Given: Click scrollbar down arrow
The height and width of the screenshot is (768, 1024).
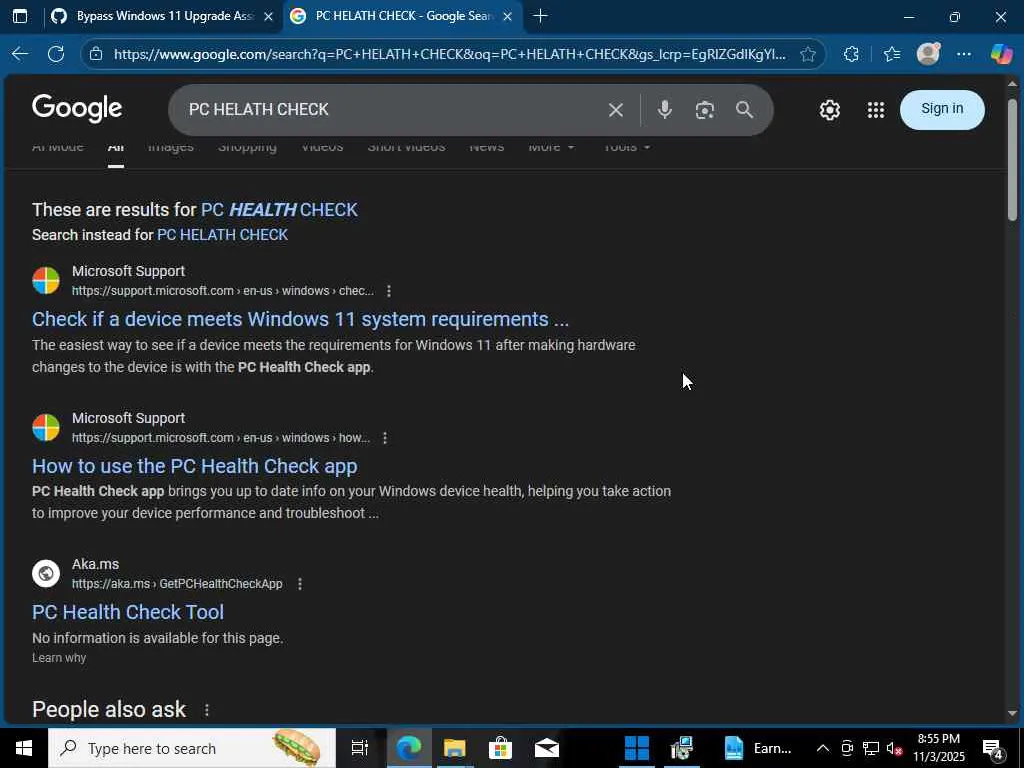Looking at the screenshot, I should click(x=1012, y=713).
